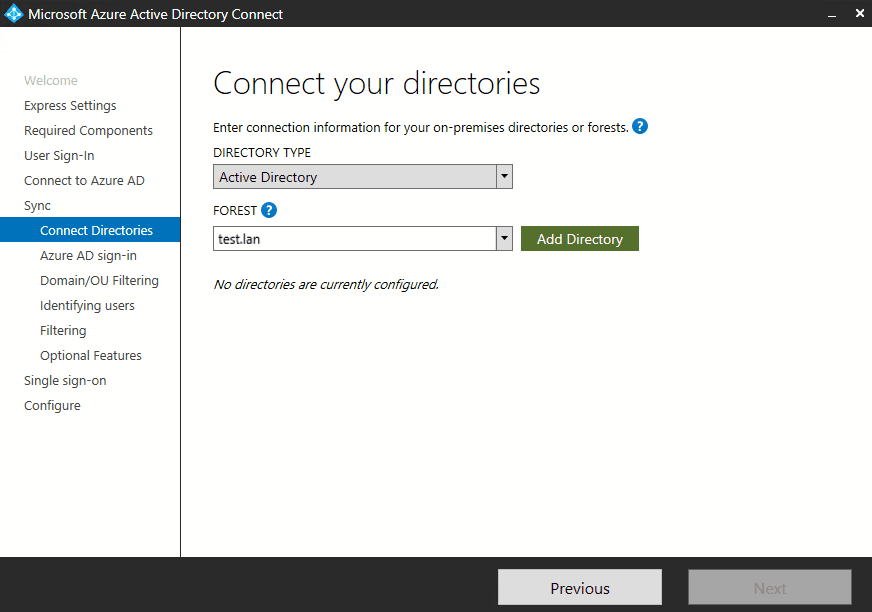This screenshot has width=872, height=612.
Task: Go back with the Previous button
Action: (580, 587)
